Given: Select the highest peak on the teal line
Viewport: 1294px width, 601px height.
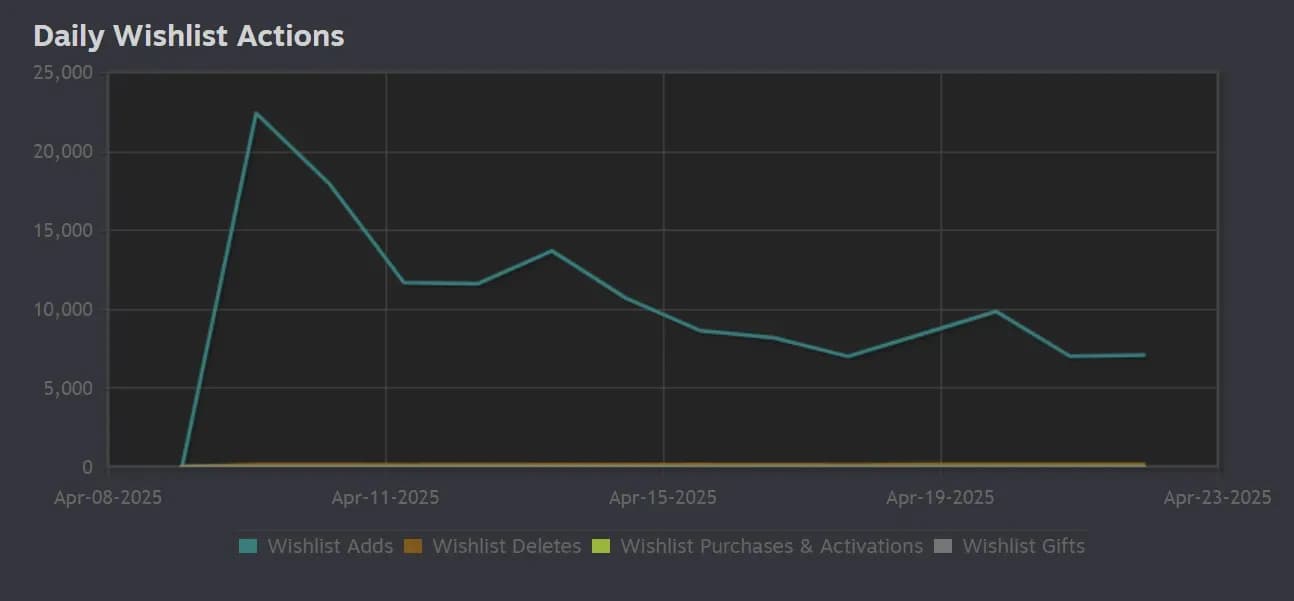Looking at the screenshot, I should [257, 113].
